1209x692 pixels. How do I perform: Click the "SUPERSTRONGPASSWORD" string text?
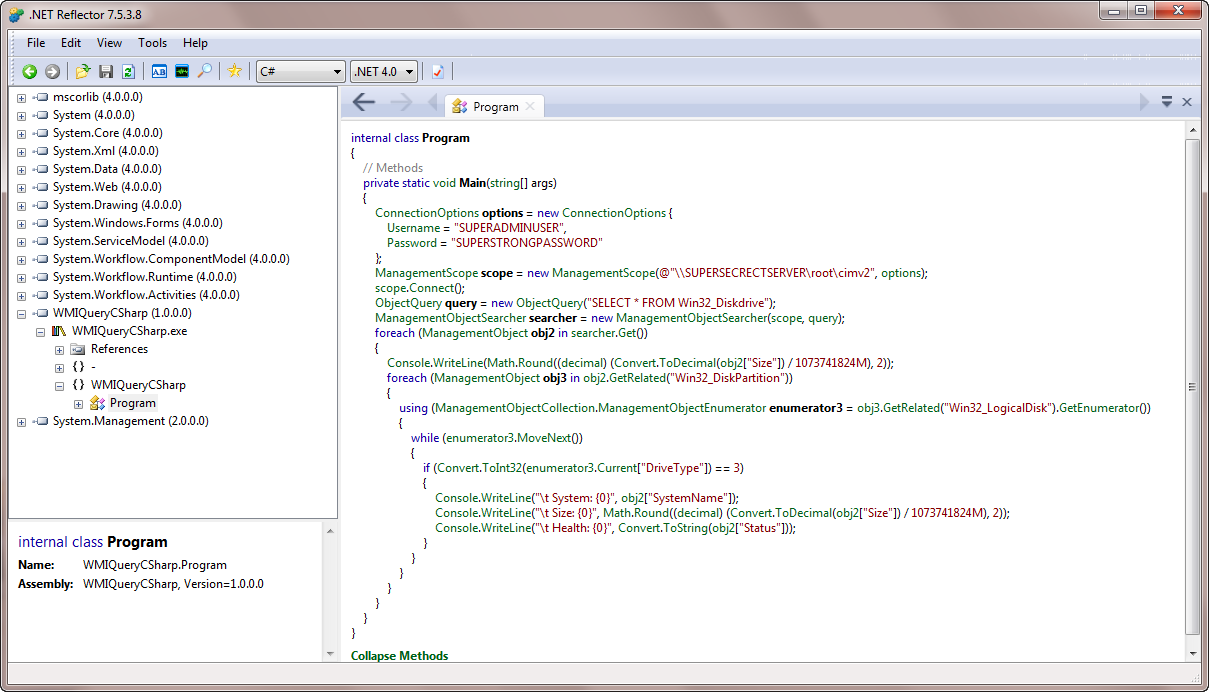point(526,243)
